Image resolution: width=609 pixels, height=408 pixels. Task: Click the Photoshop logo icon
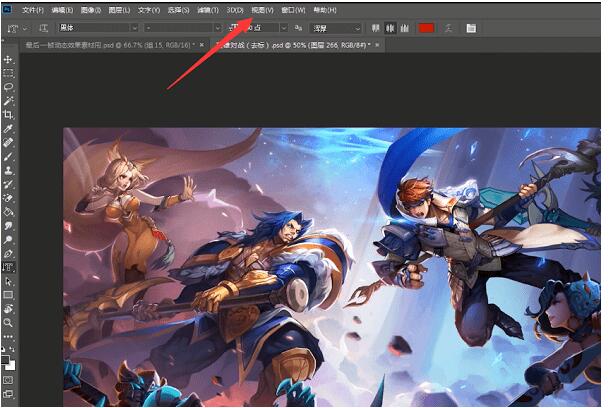pos(7,9)
